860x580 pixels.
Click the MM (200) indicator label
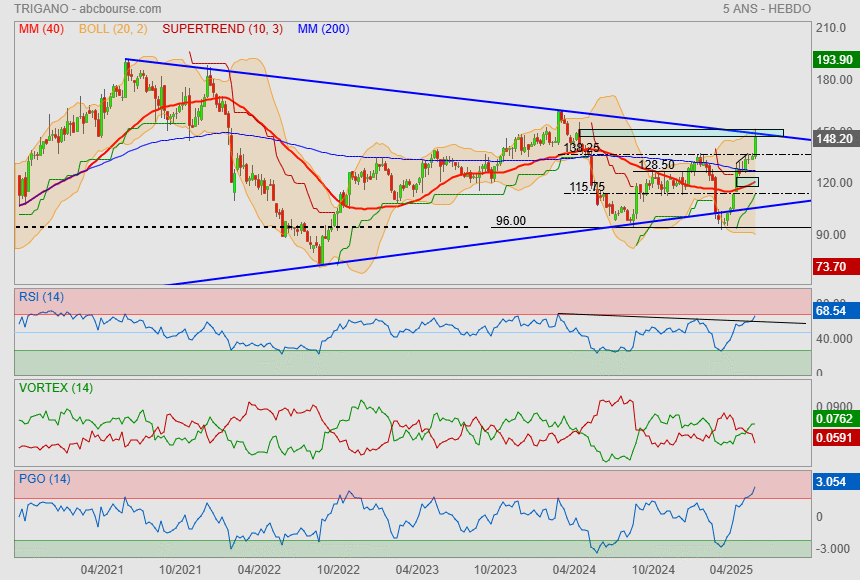(324, 29)
